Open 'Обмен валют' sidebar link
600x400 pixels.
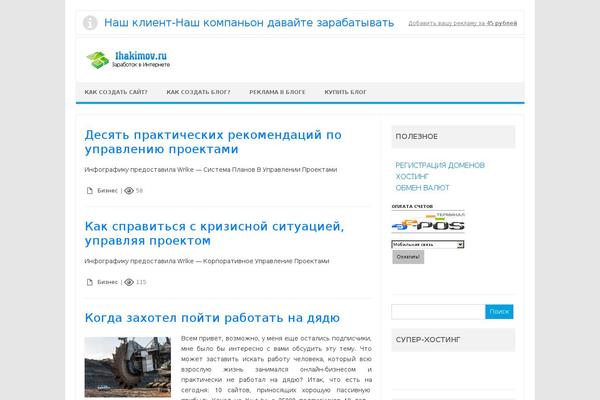tap(422, 188)
